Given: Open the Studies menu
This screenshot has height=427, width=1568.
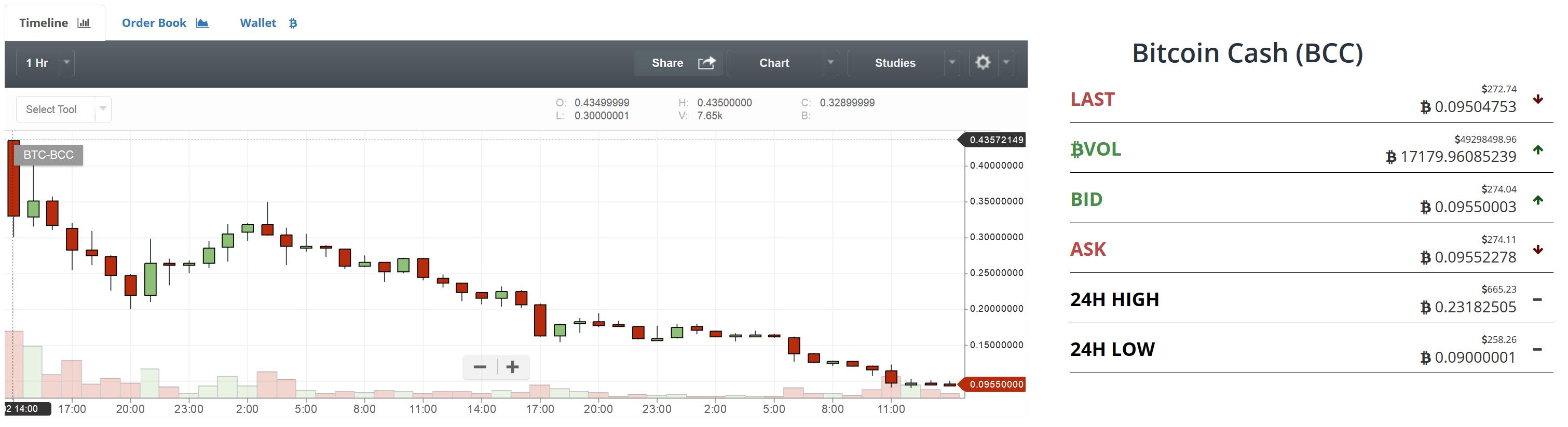Looking at the screenshot, I should tap(895, 63).
